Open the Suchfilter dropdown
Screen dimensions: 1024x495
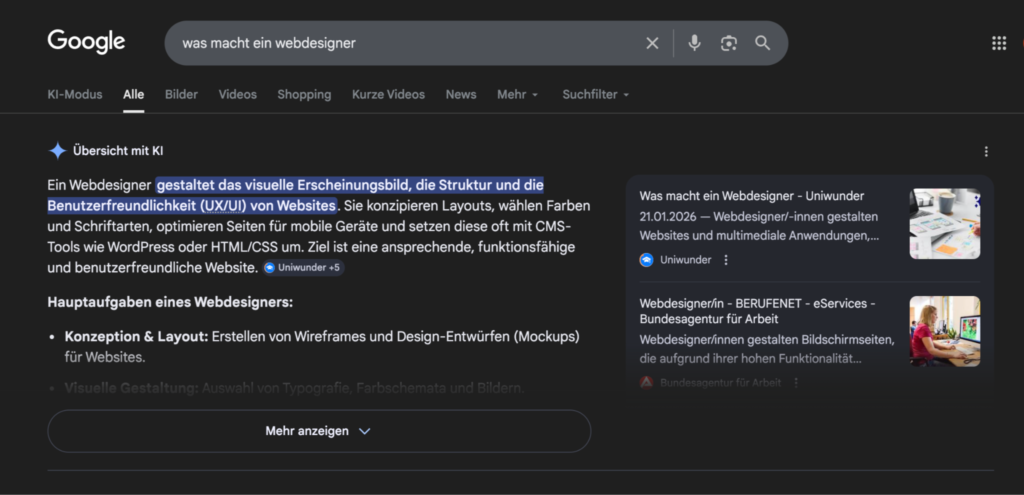596,94
